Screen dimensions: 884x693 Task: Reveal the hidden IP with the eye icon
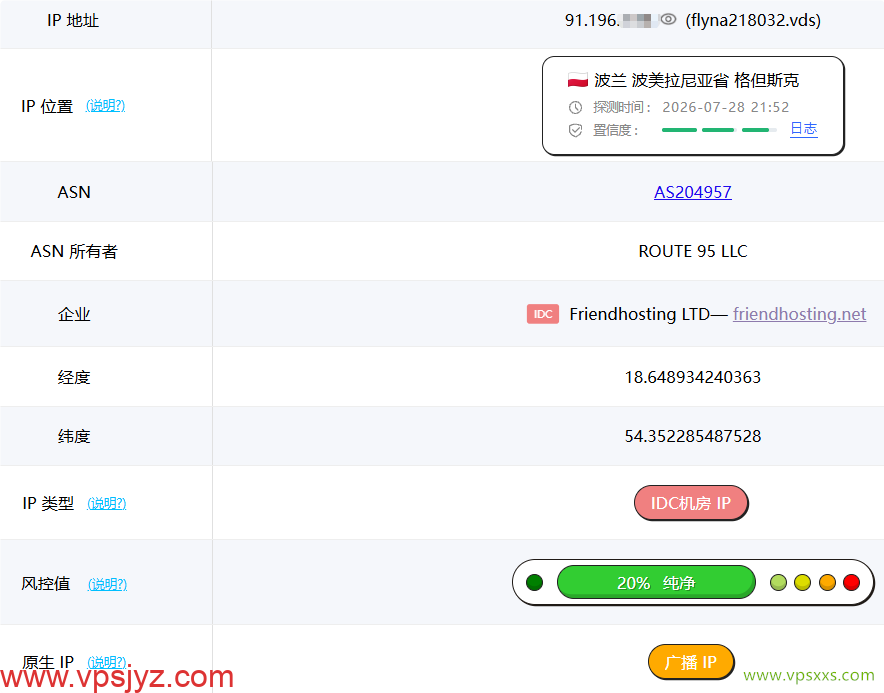[668, 20]
